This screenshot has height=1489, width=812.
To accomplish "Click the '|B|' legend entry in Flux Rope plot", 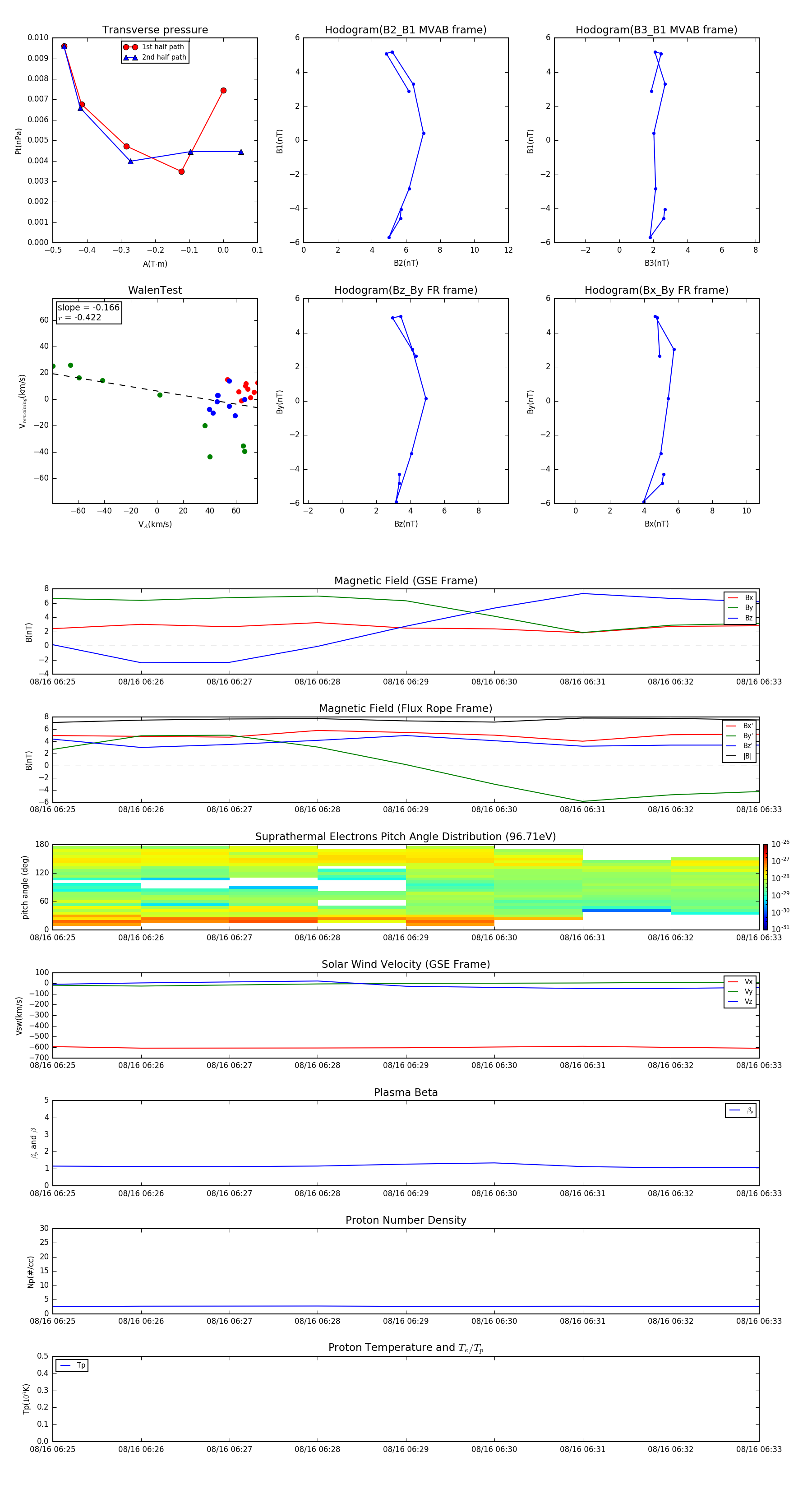I will pos(739,756).
